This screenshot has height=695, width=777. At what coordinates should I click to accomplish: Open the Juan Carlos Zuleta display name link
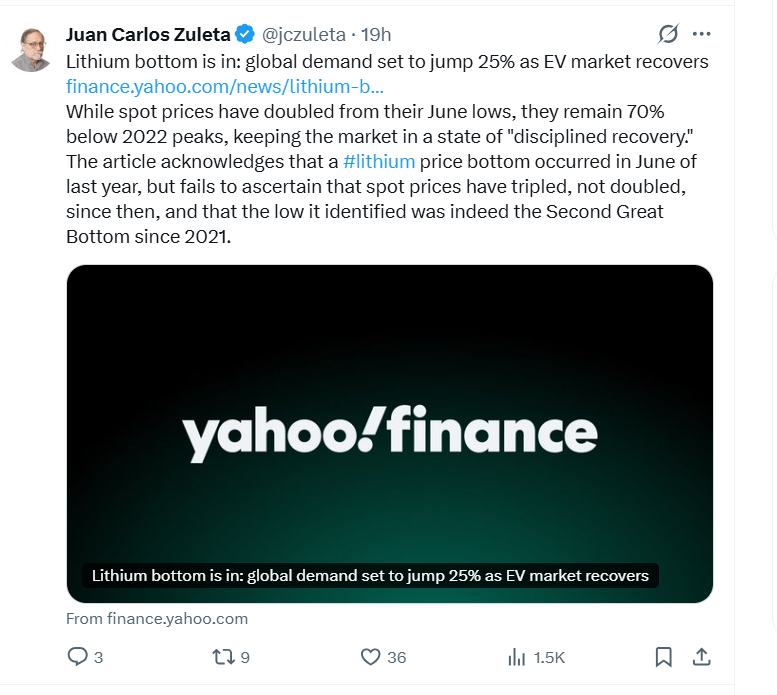click(148, 35)
